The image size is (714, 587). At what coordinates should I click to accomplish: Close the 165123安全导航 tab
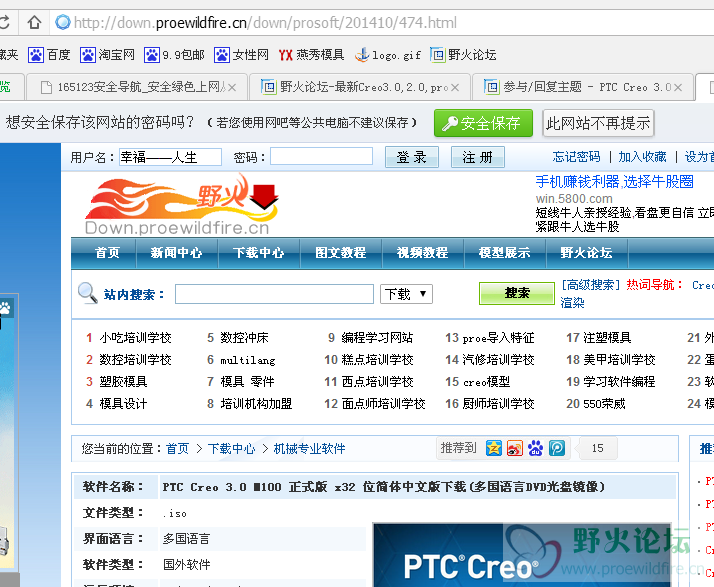[232, 87]
